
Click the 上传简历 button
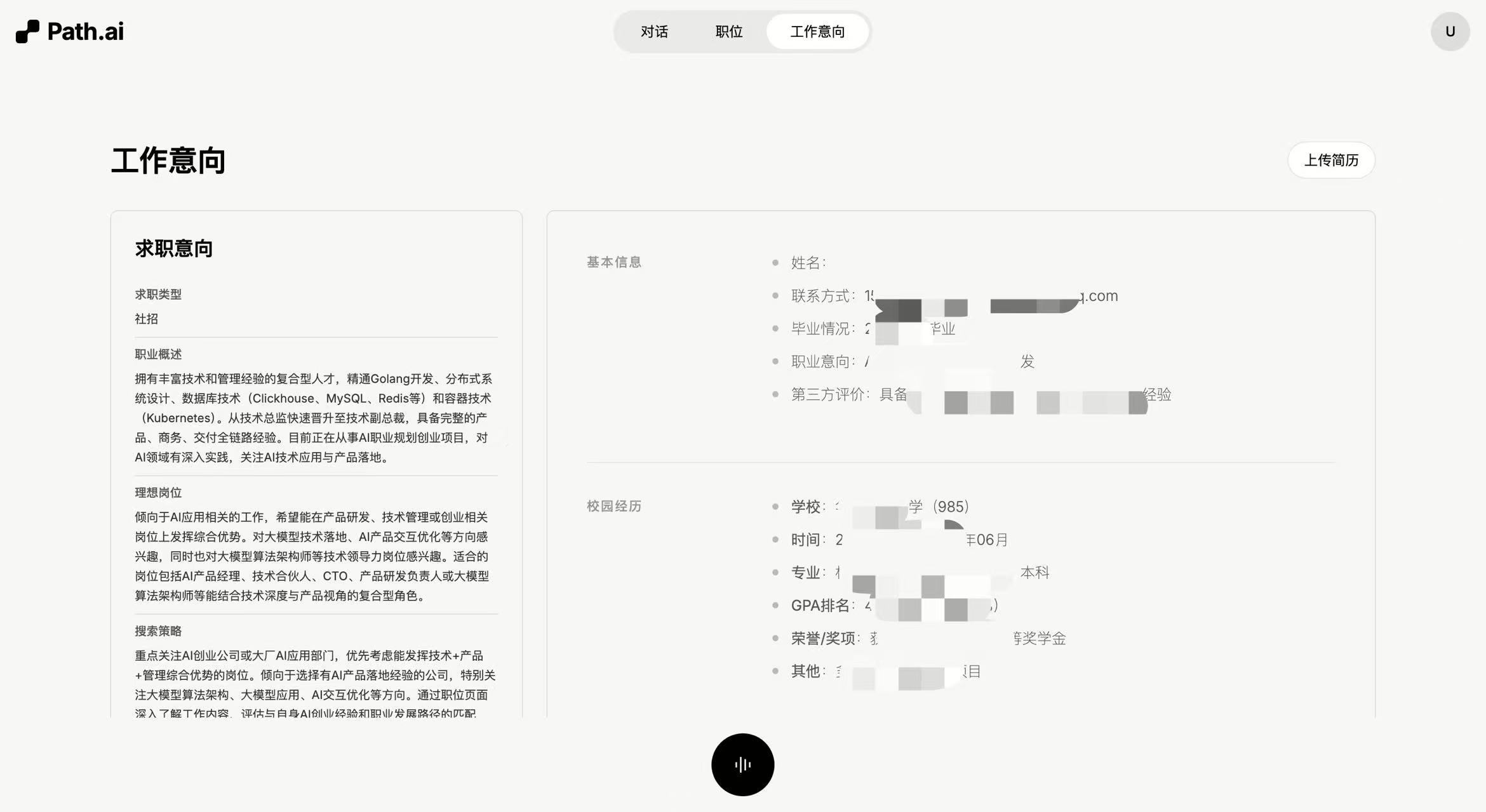(1331, 161)
